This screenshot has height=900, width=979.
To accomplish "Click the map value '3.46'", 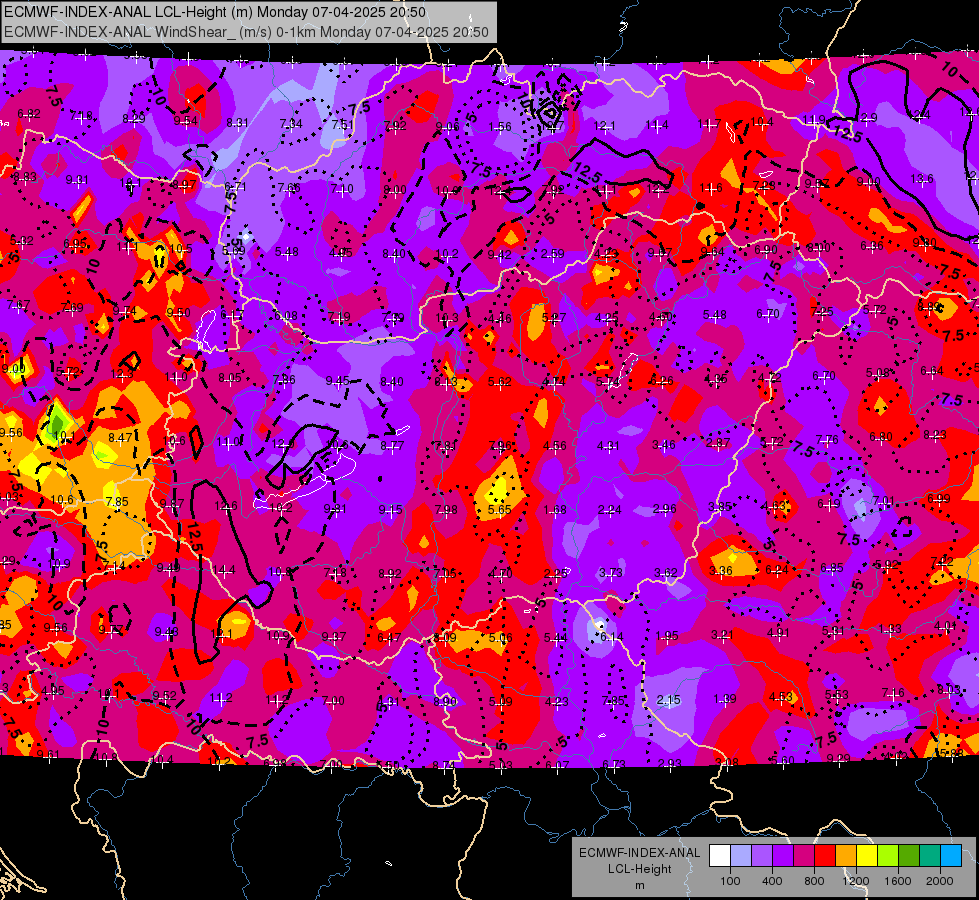I will [663, 445].
